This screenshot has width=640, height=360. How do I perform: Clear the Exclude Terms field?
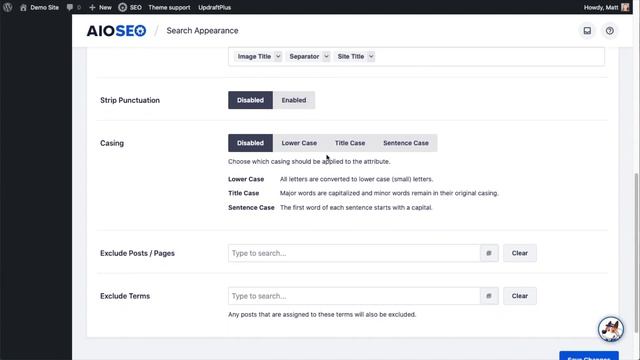[x=520, y=296]
